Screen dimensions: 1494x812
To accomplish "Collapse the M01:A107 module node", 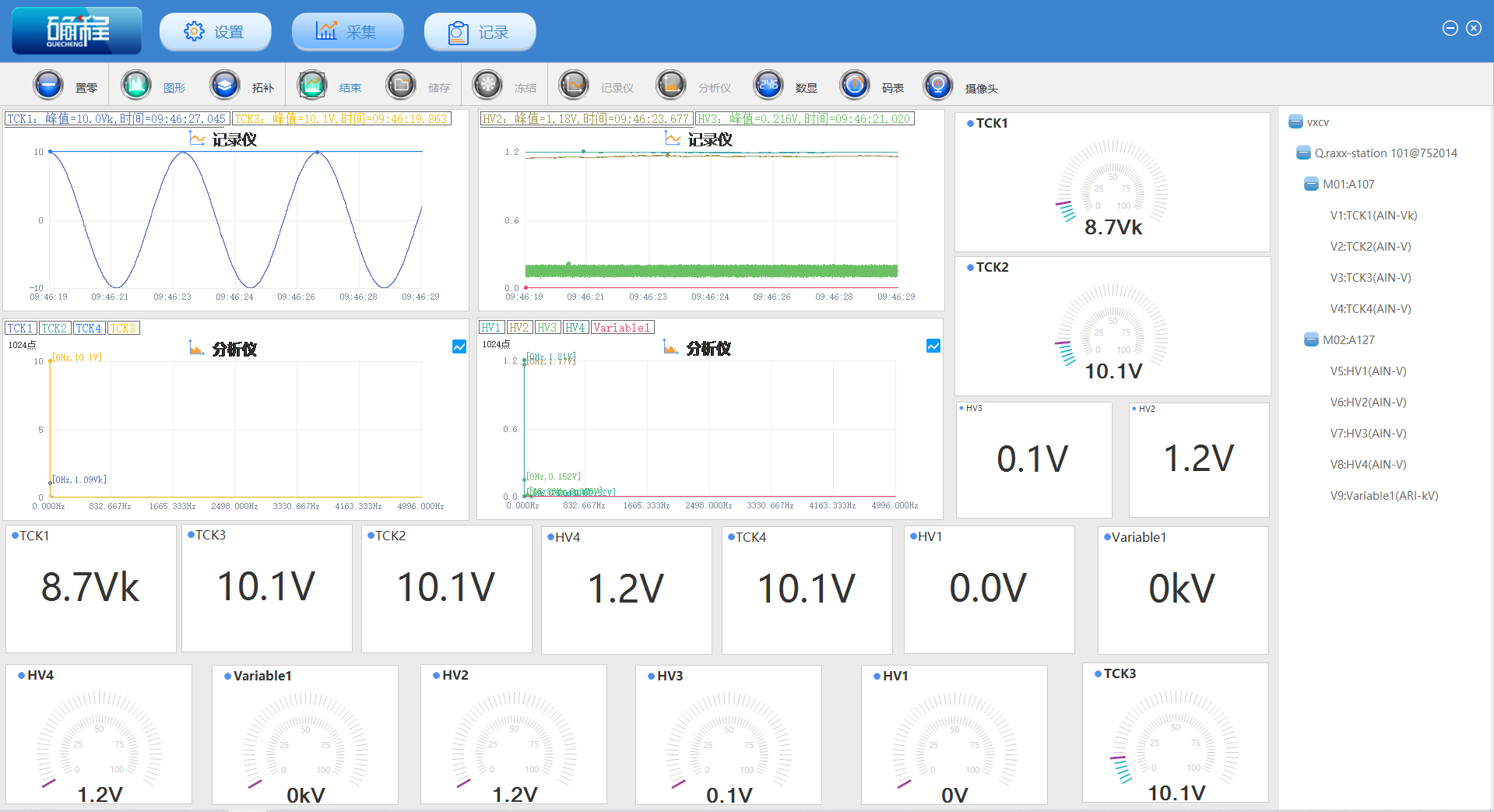I will tap(1311, 185).
